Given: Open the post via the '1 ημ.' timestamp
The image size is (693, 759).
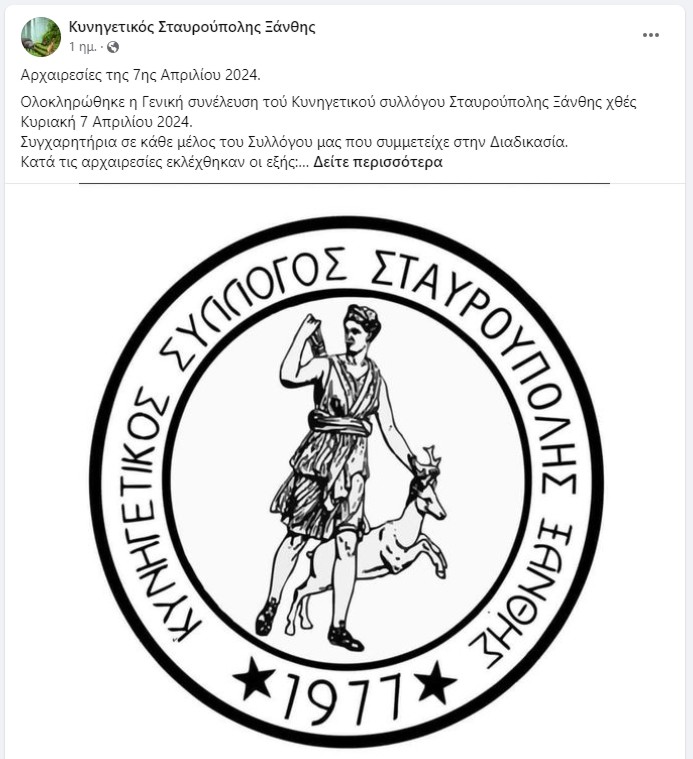Looking at the screenshot, I should coord(82,47).
